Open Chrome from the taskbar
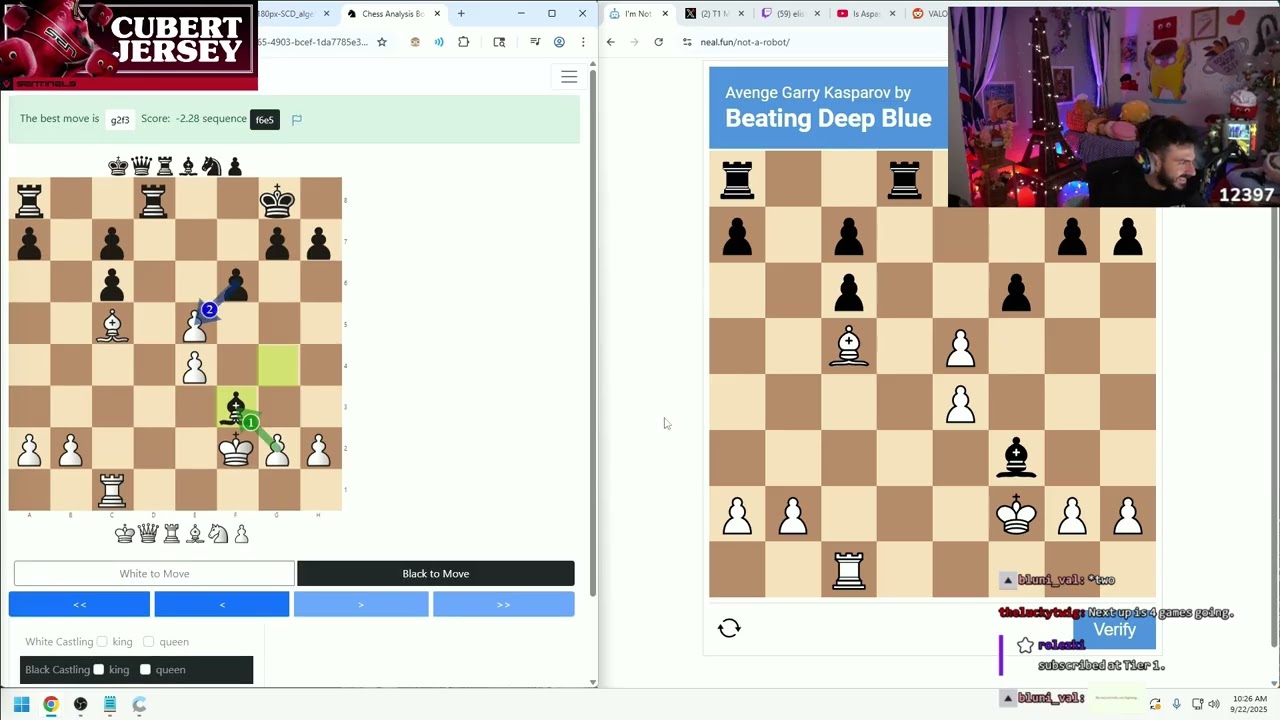 tap(51, 704)
